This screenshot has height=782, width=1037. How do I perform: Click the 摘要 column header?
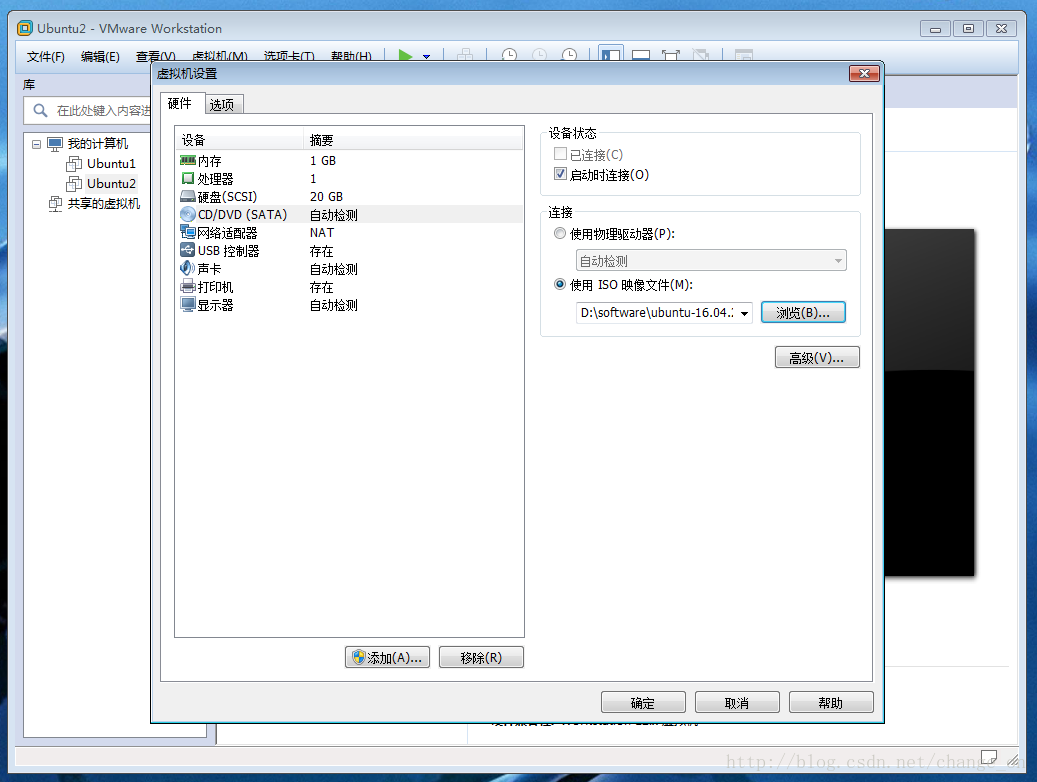pos(413,140)
